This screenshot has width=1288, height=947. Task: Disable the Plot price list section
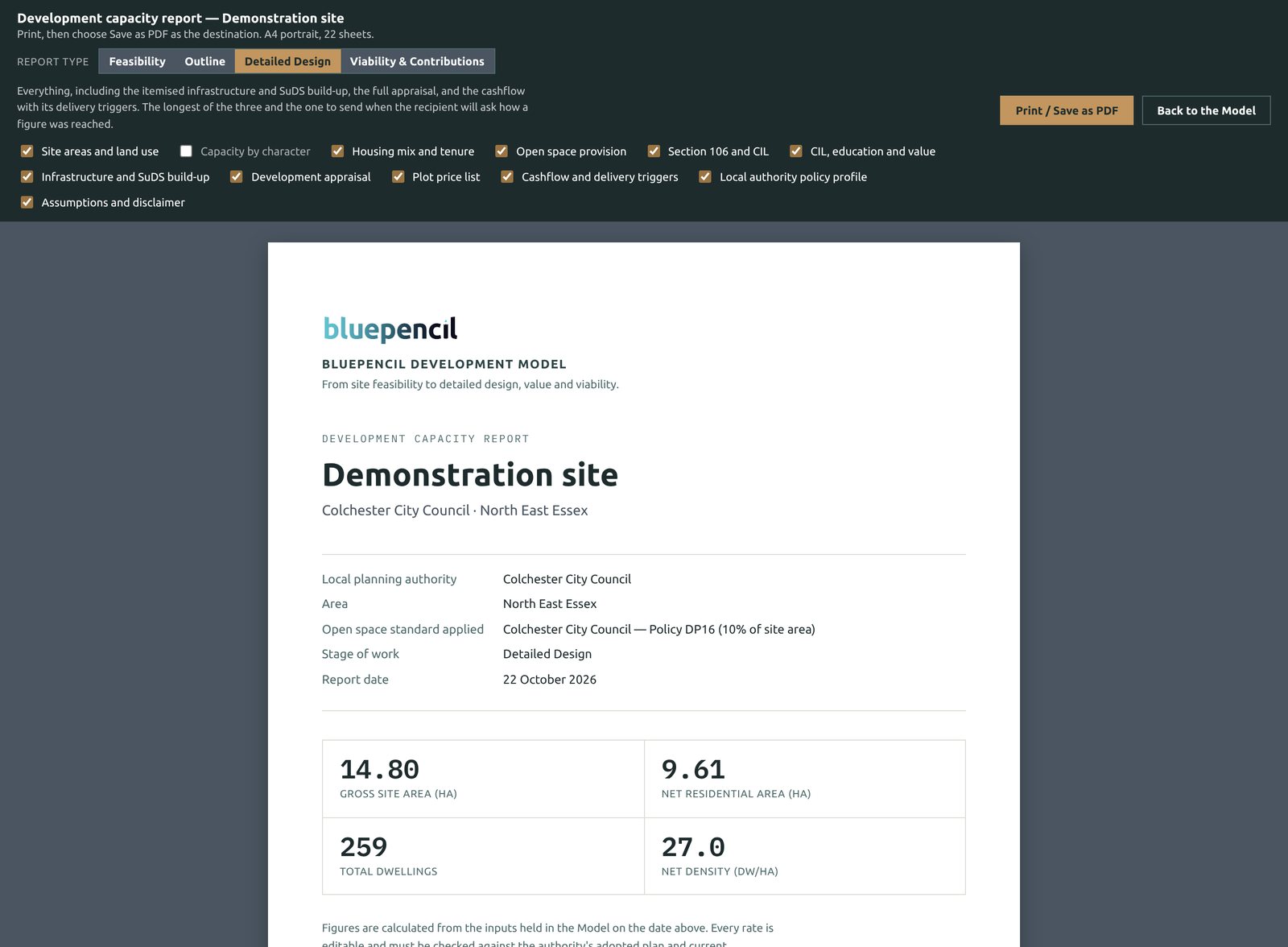point(398,177)
